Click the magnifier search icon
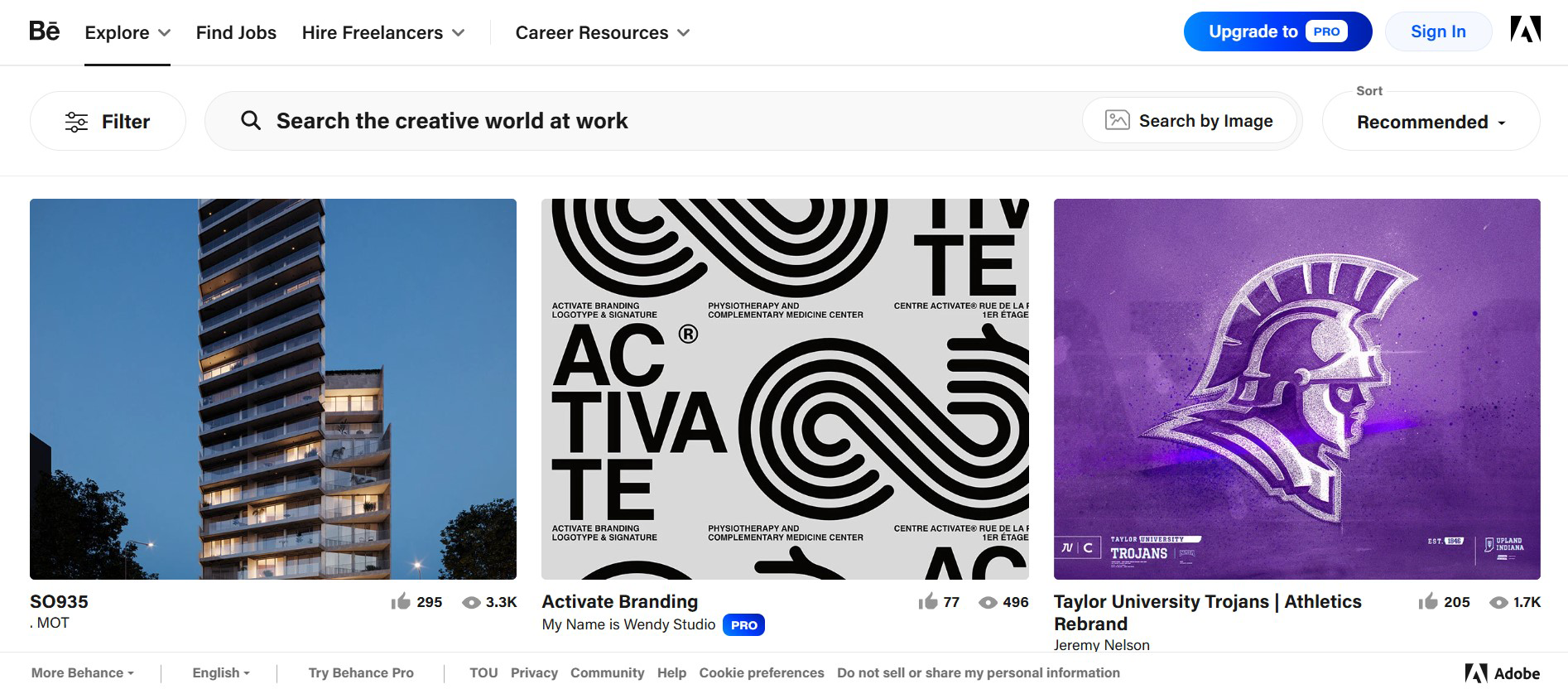The height and width of the screenshot is (689, 1568). [x=251, y=121]
